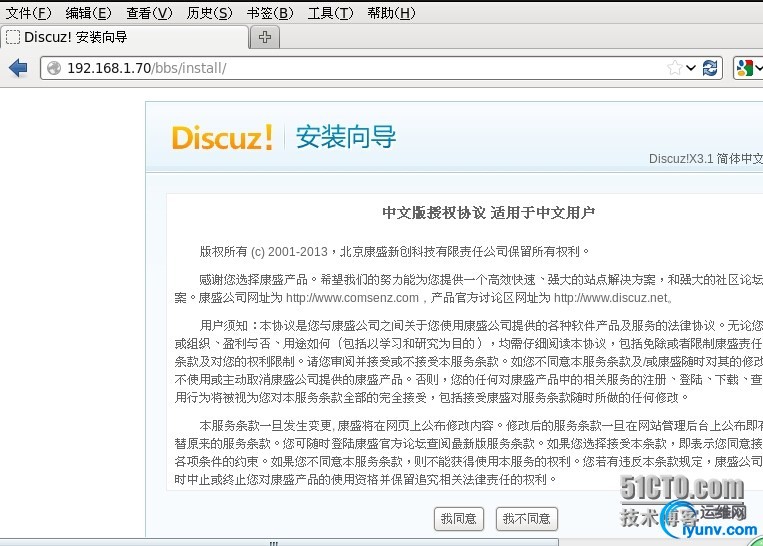The image size is (763, 546).
Task: Click the 版权所有 (c) 2001-2013 copyright line
Action: point(395,252)
